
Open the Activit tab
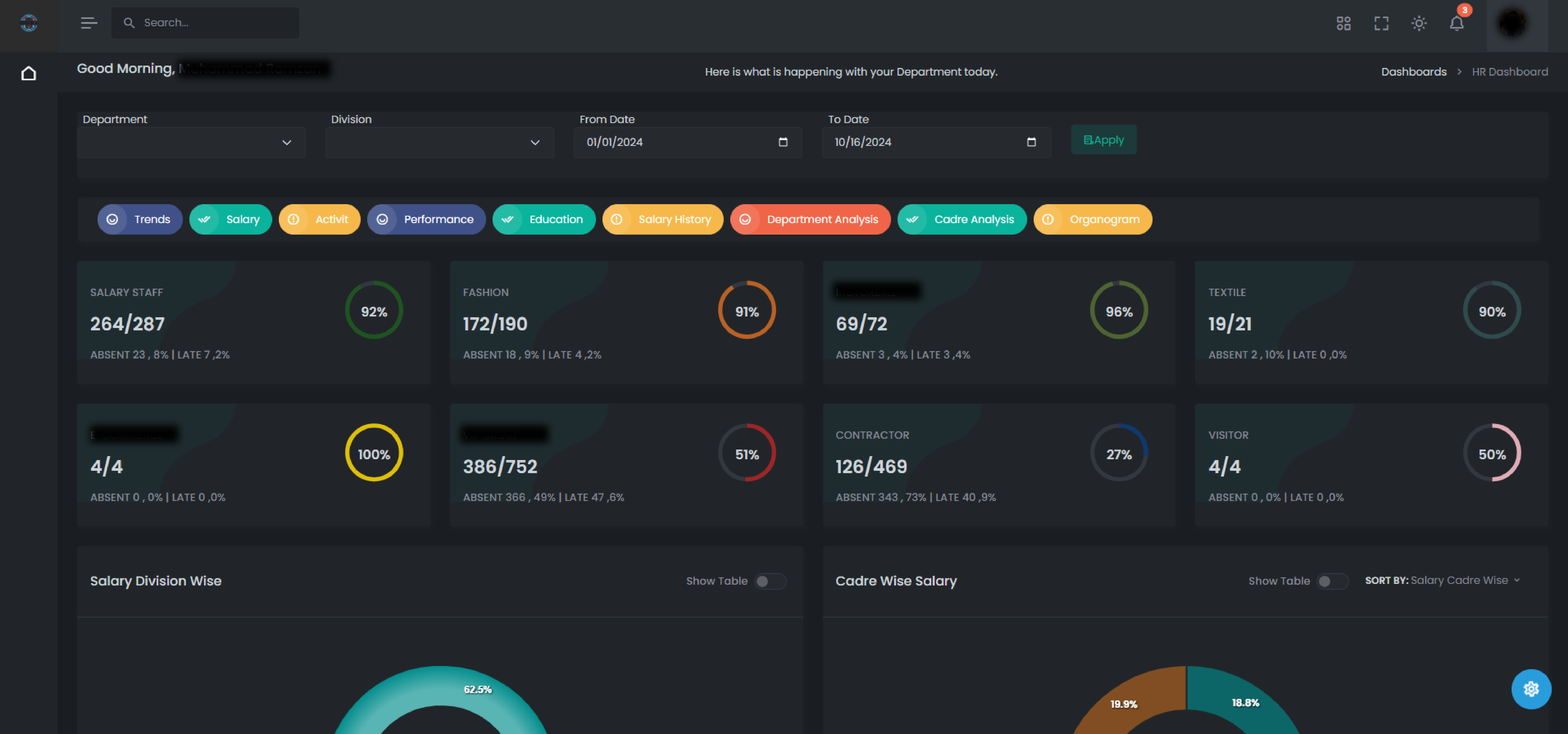319,219
